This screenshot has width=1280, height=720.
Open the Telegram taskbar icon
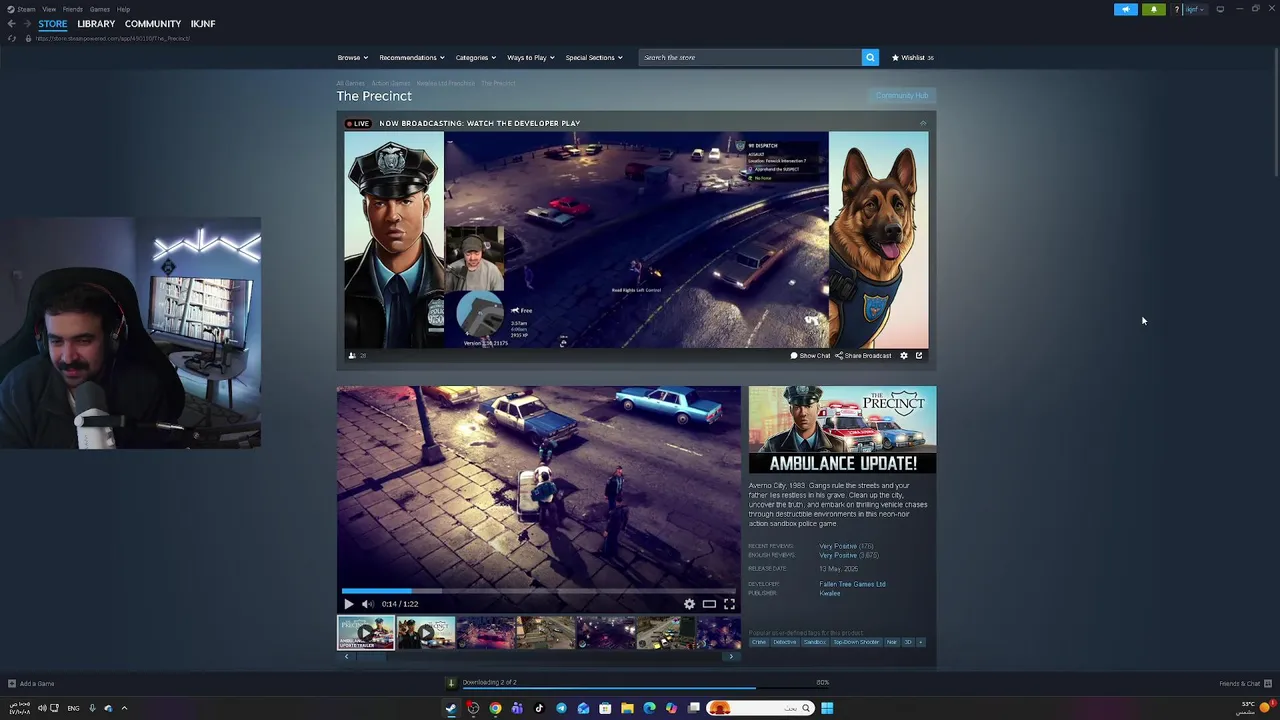(x=561, y=708)
